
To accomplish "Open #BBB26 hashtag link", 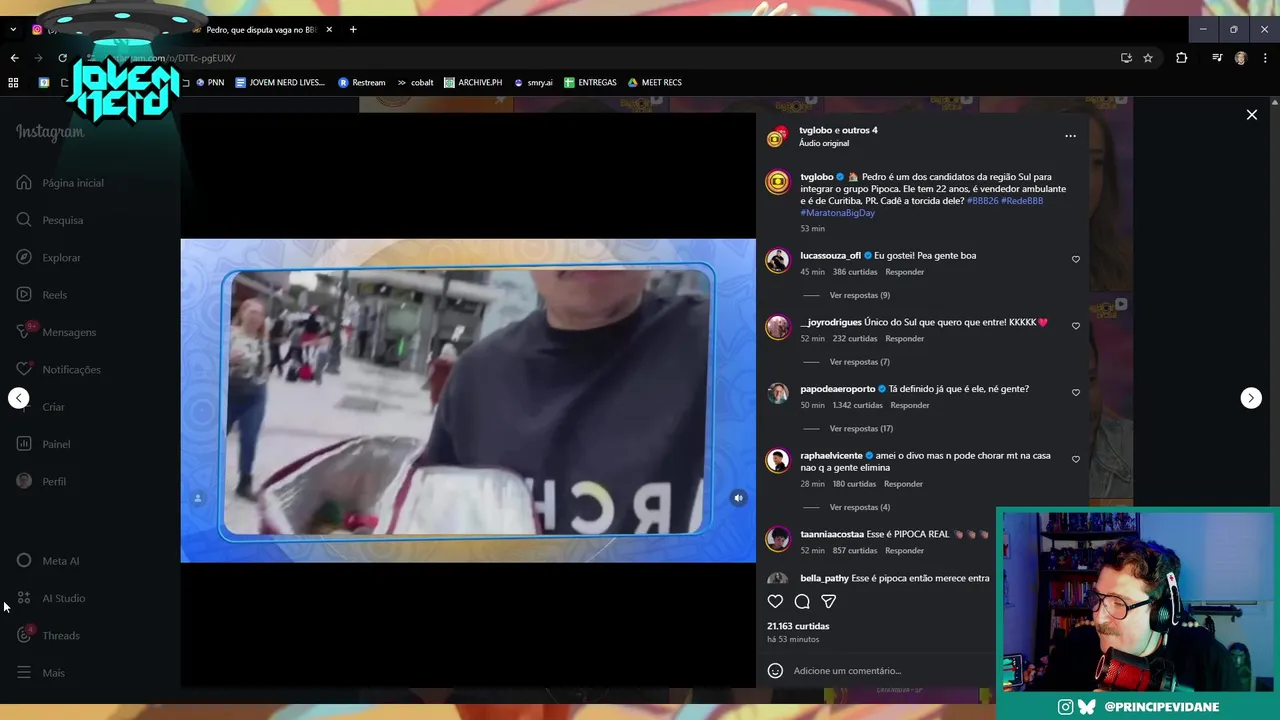I will click(x=982, y=201).
